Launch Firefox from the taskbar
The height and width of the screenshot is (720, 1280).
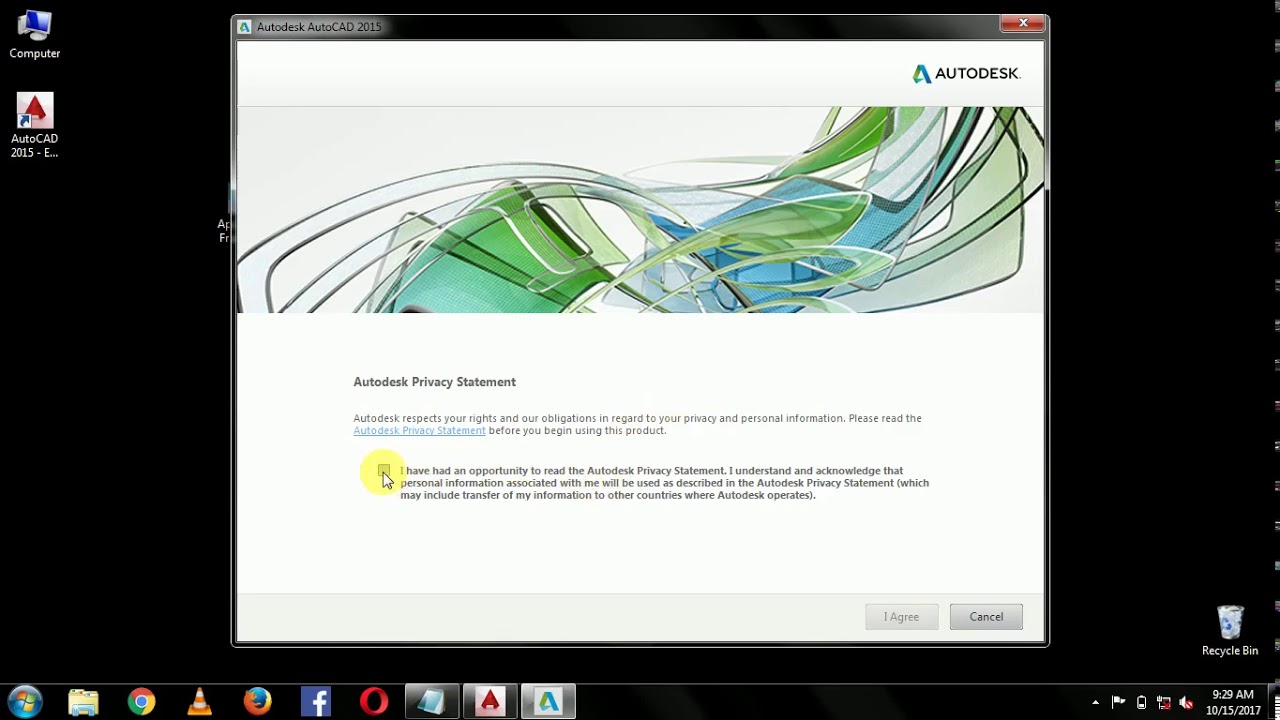click(258, 701)
